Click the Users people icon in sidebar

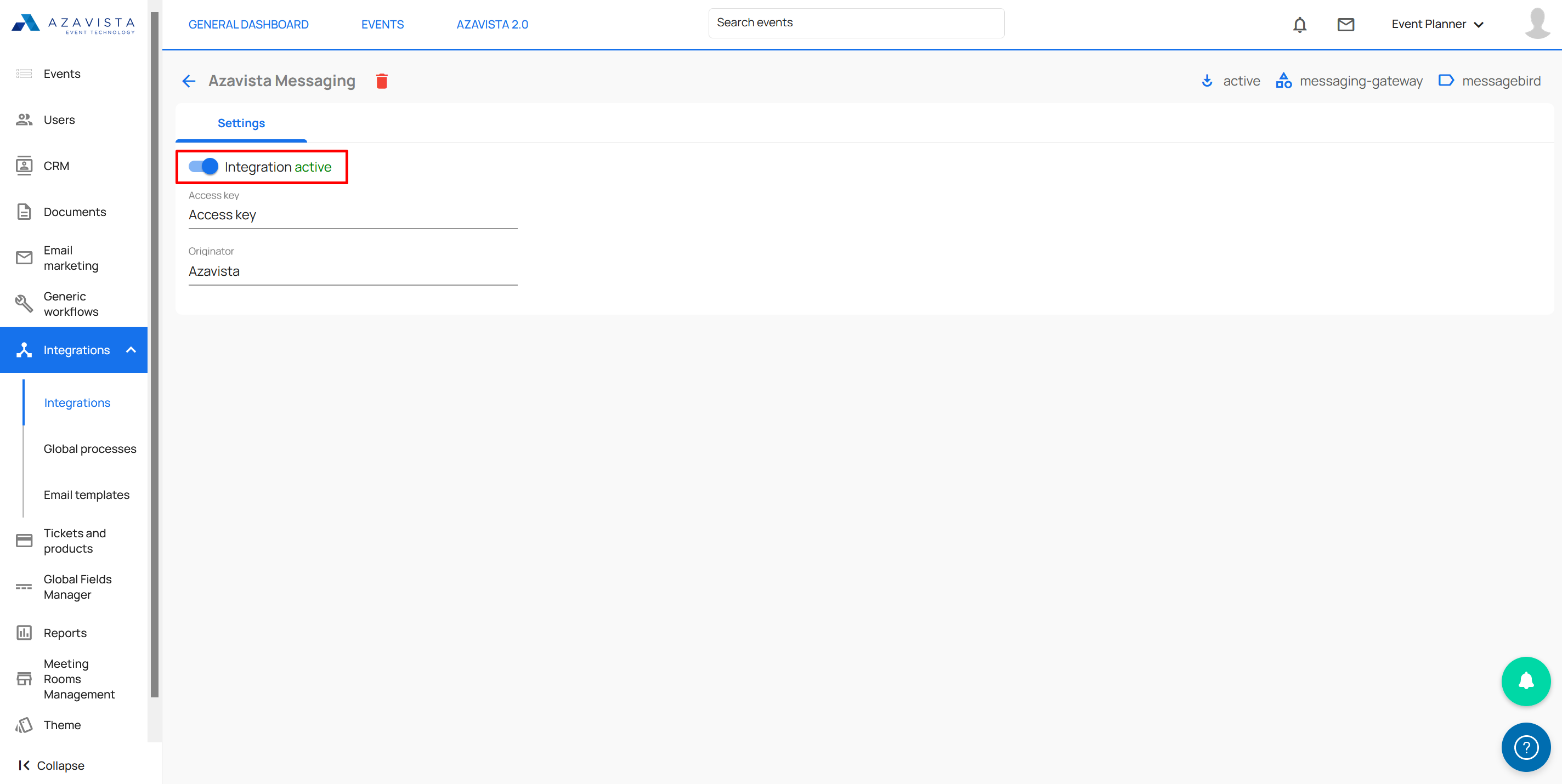(x=24, y=120)
